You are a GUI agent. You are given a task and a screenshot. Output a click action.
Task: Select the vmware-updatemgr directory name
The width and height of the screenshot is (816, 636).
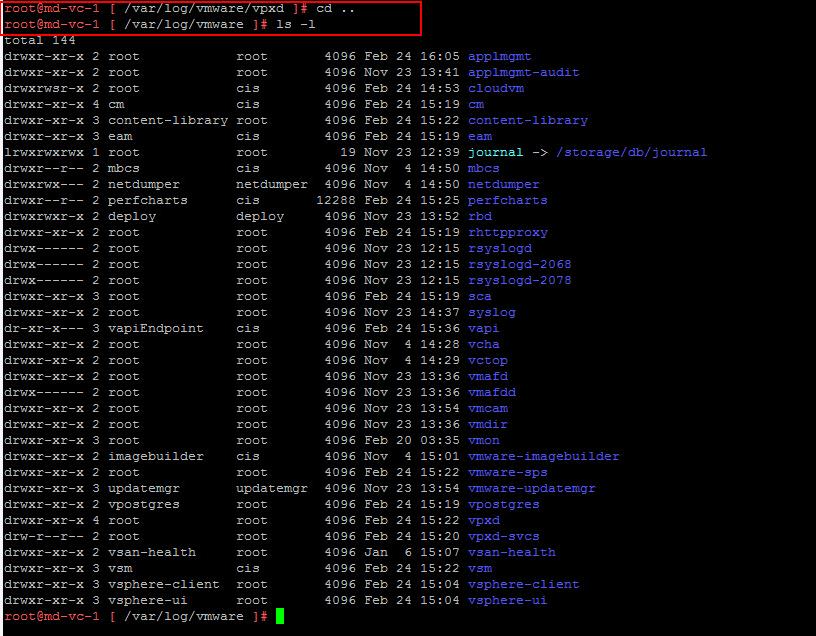[x=531, y=489]
